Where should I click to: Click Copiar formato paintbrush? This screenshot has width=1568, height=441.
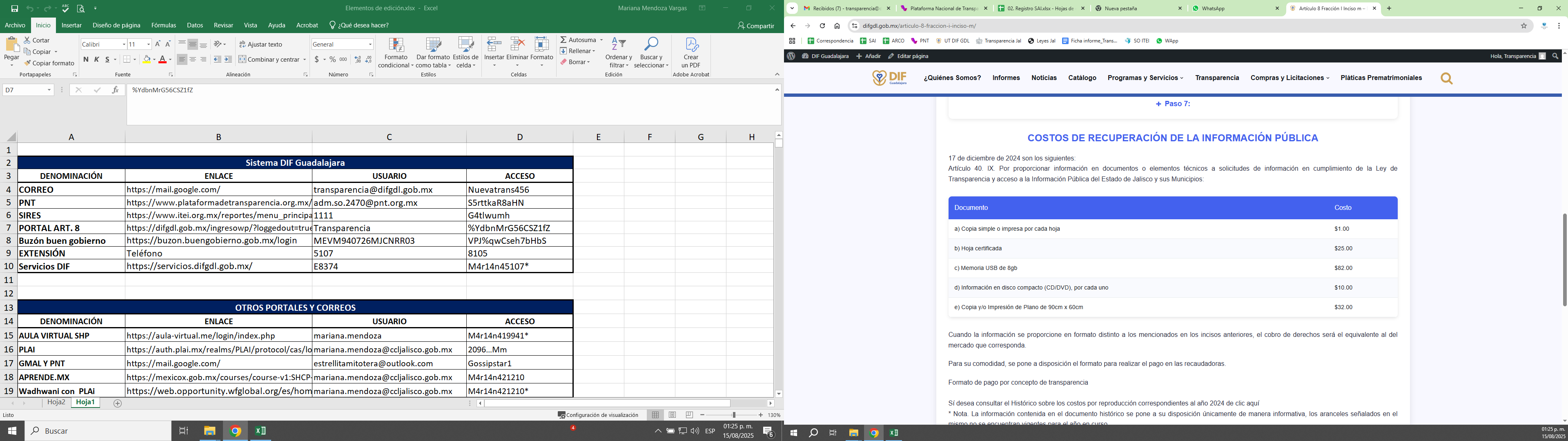(x=49, y=63)
